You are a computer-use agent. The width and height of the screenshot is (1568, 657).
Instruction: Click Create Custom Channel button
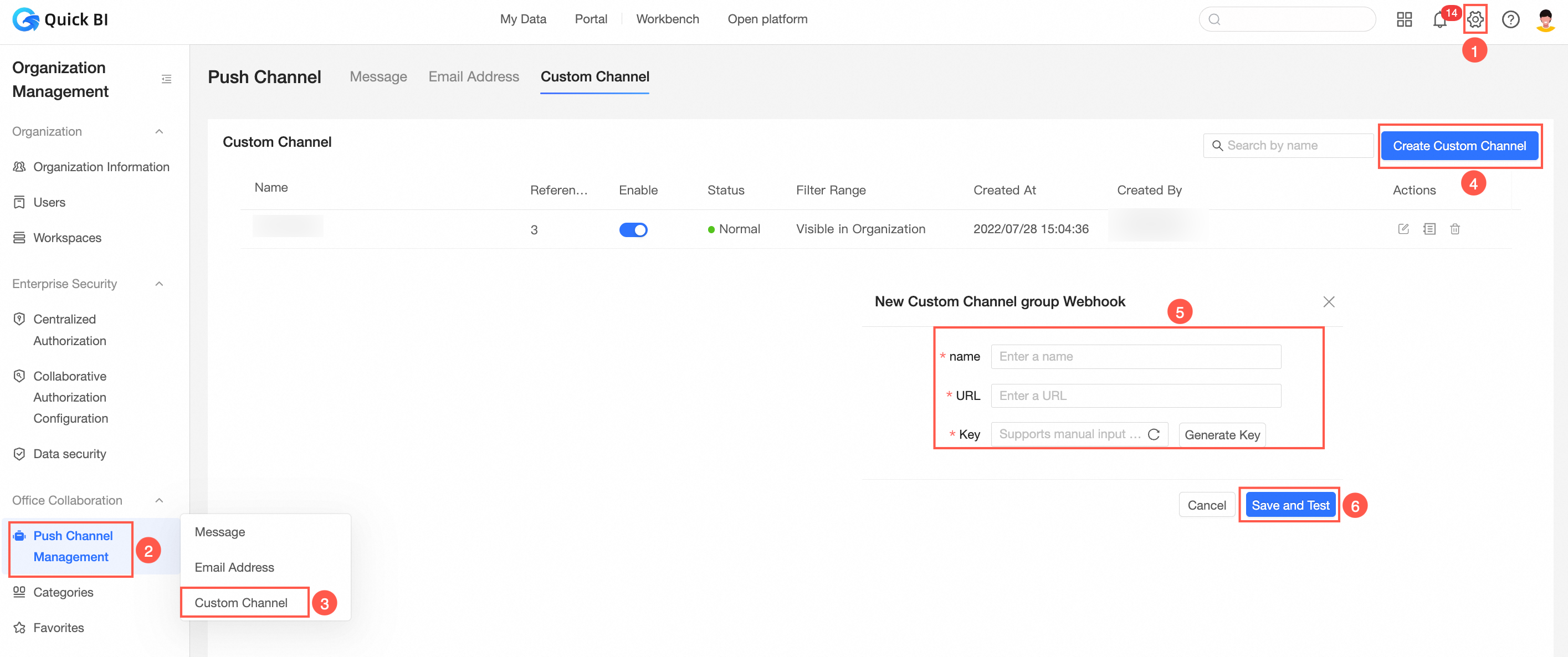(1459, 146)
